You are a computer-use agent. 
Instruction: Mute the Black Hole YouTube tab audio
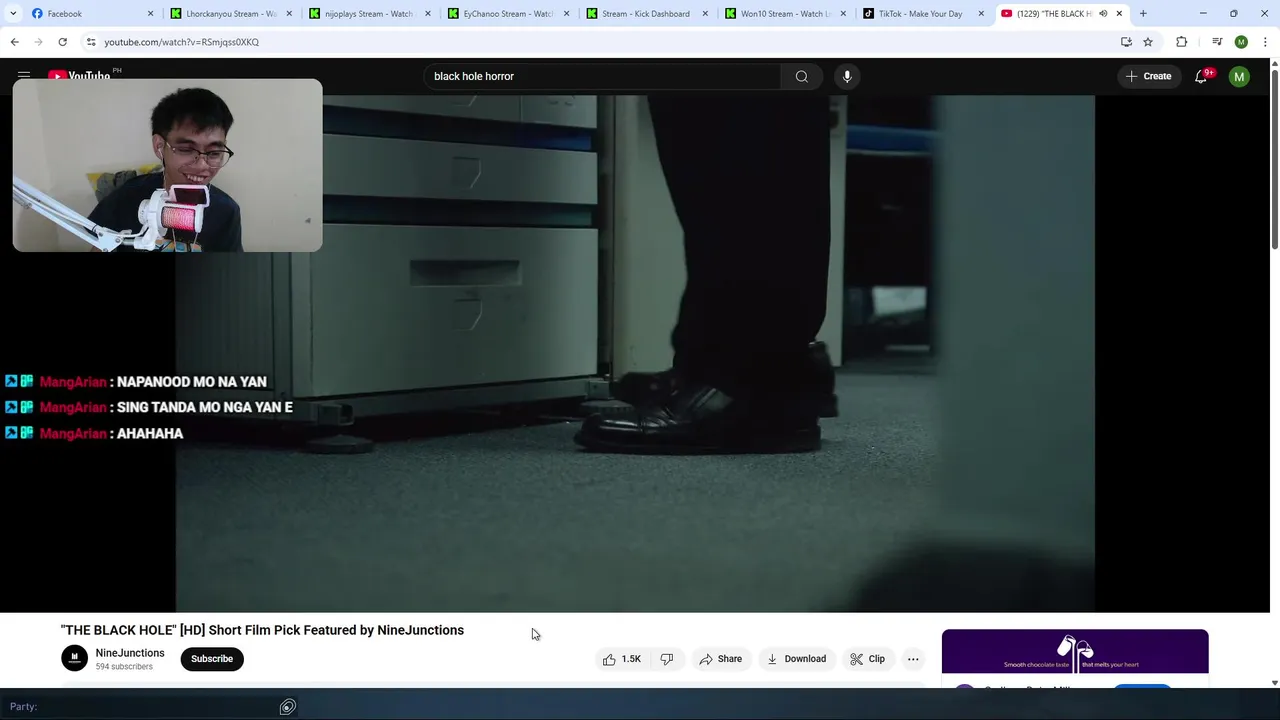[1103, 14]
